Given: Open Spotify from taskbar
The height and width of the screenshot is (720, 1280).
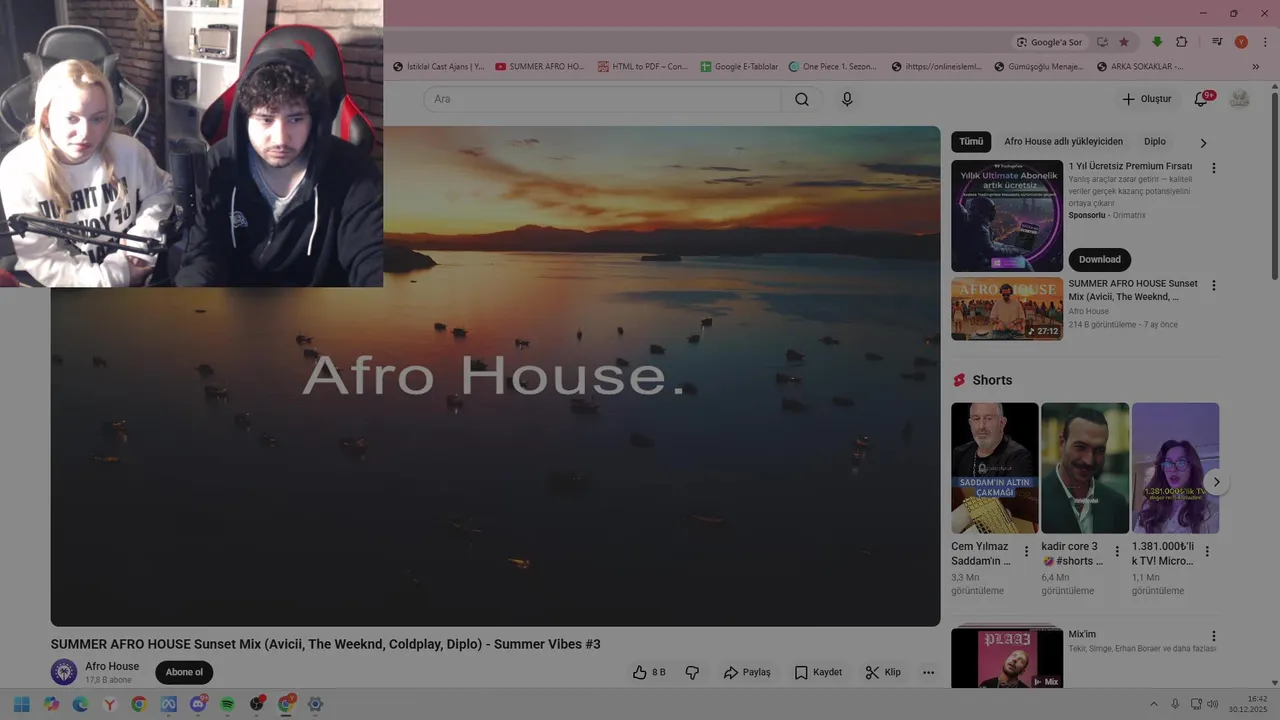Looking at the screenshot, I should pos(227,704).
